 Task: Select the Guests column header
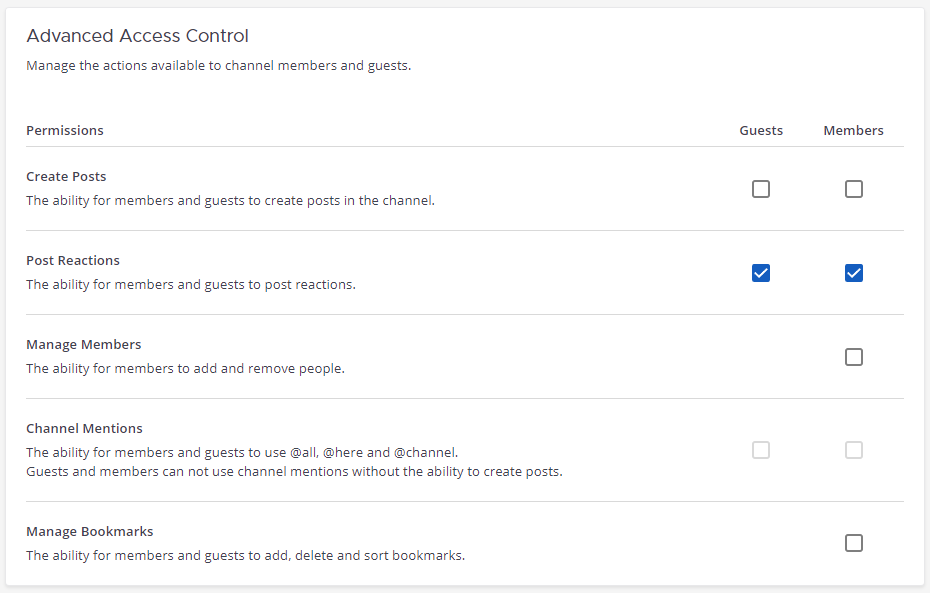761,130
